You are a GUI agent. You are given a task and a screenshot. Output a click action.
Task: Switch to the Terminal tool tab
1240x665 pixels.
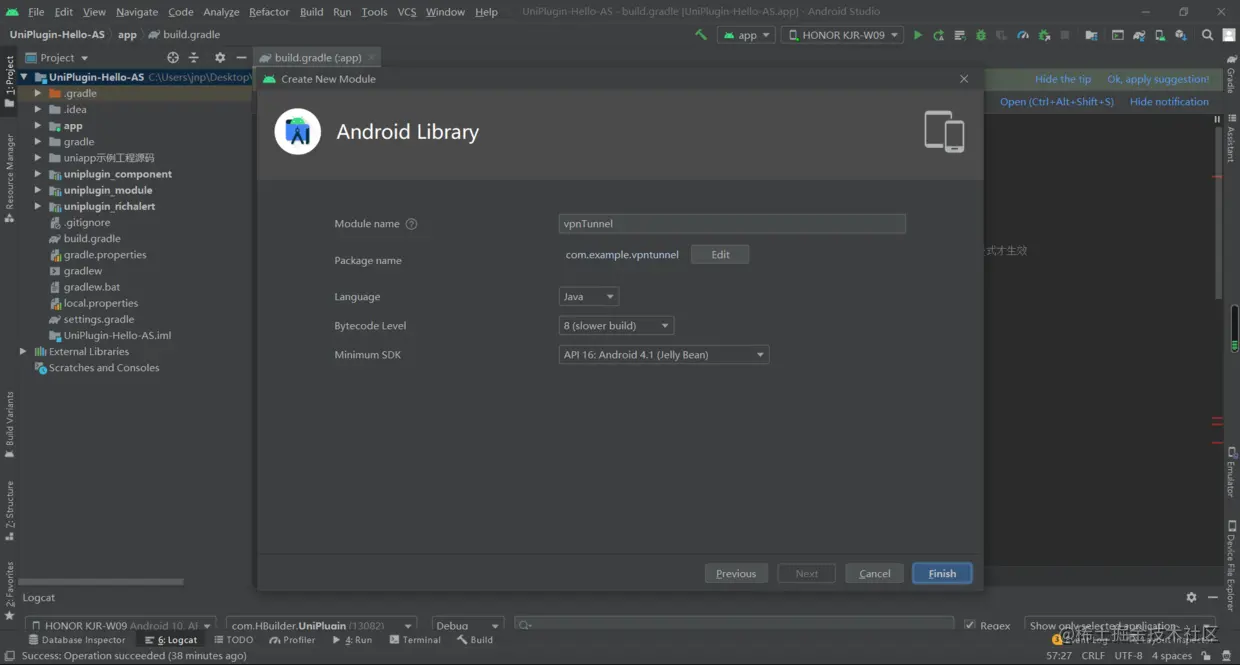pyautogui.click(x=415, y=640)
